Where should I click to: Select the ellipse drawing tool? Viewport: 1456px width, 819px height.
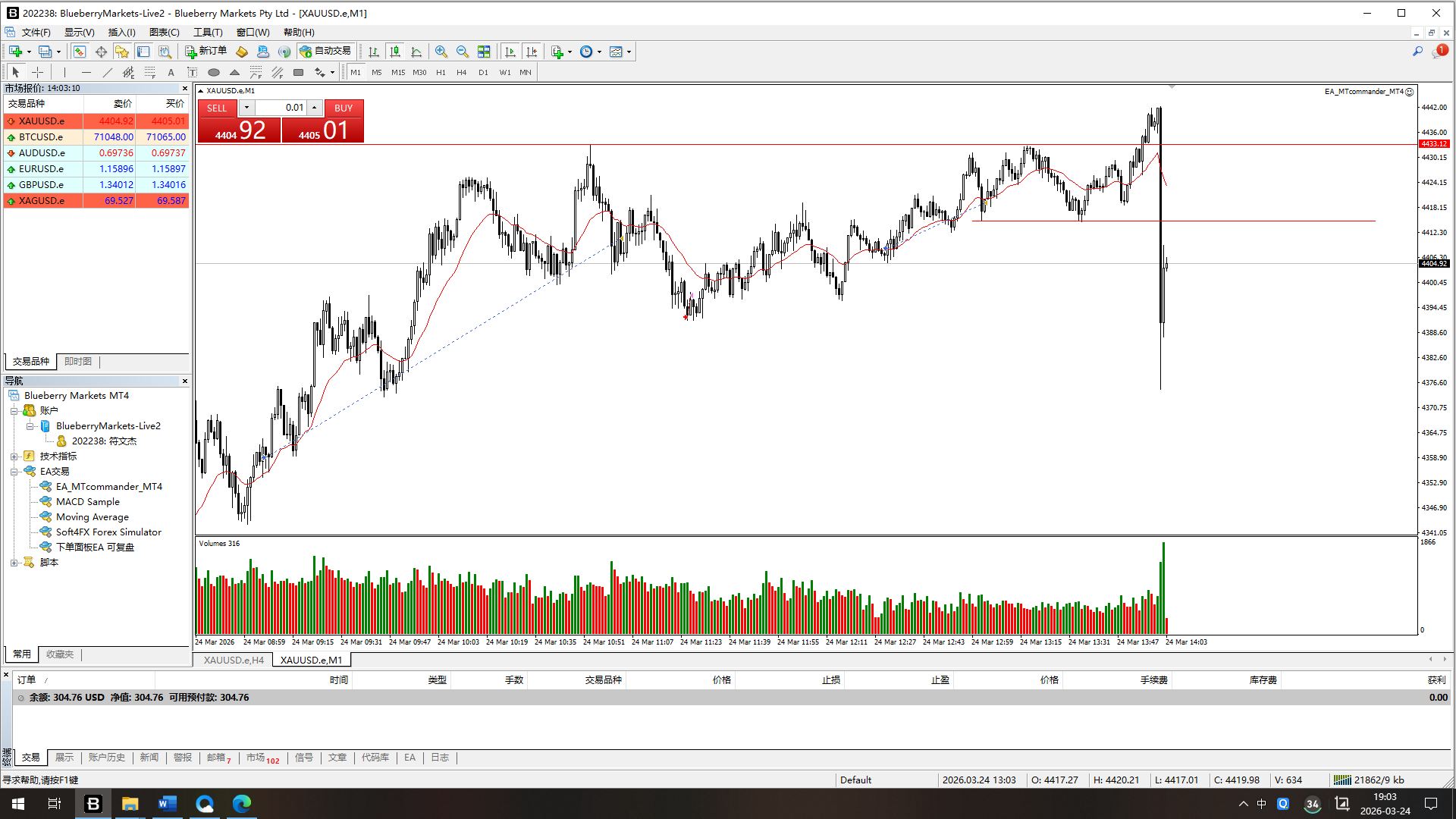[x=214, y=72]
